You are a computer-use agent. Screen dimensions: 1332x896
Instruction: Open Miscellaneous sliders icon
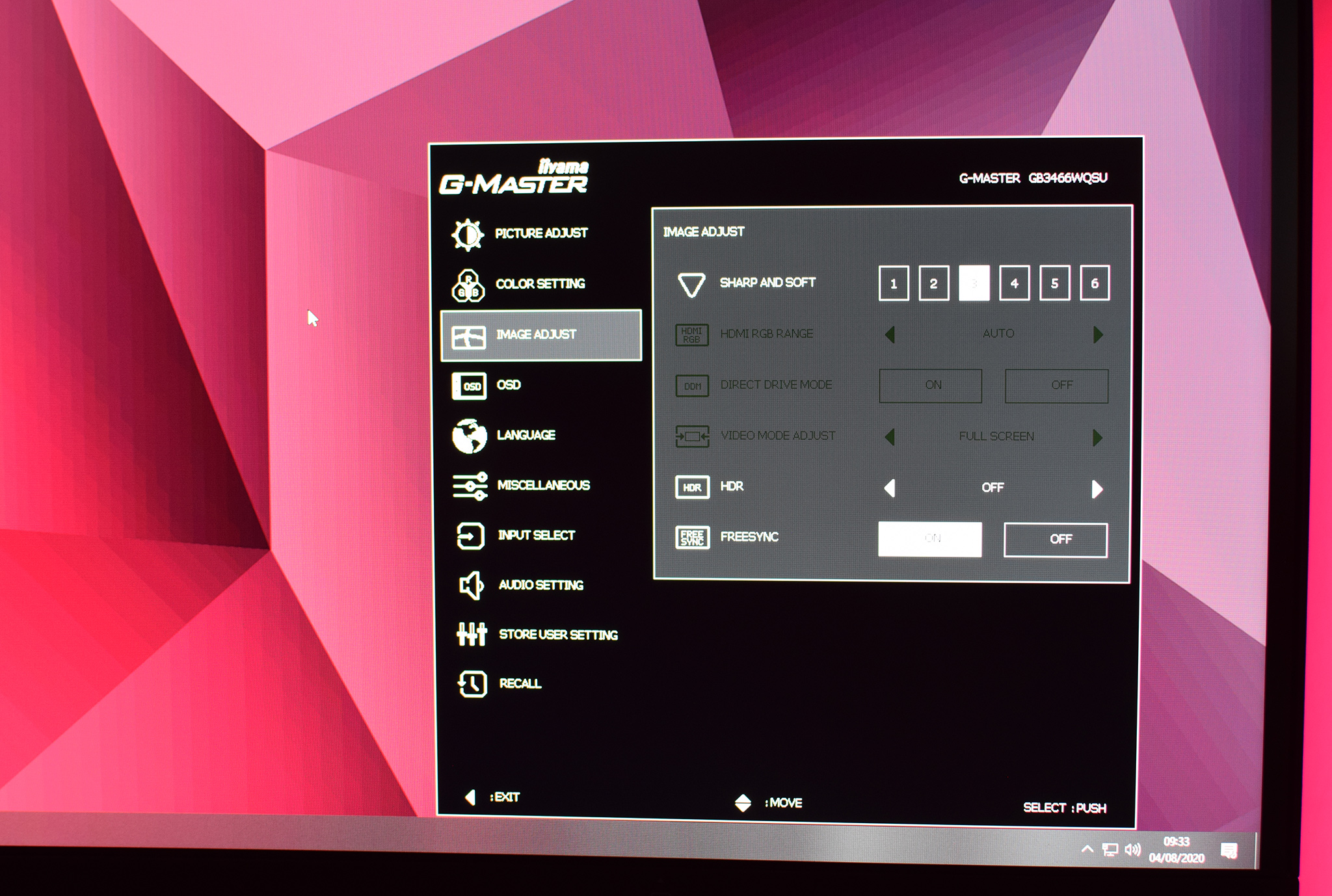point(470,486)
